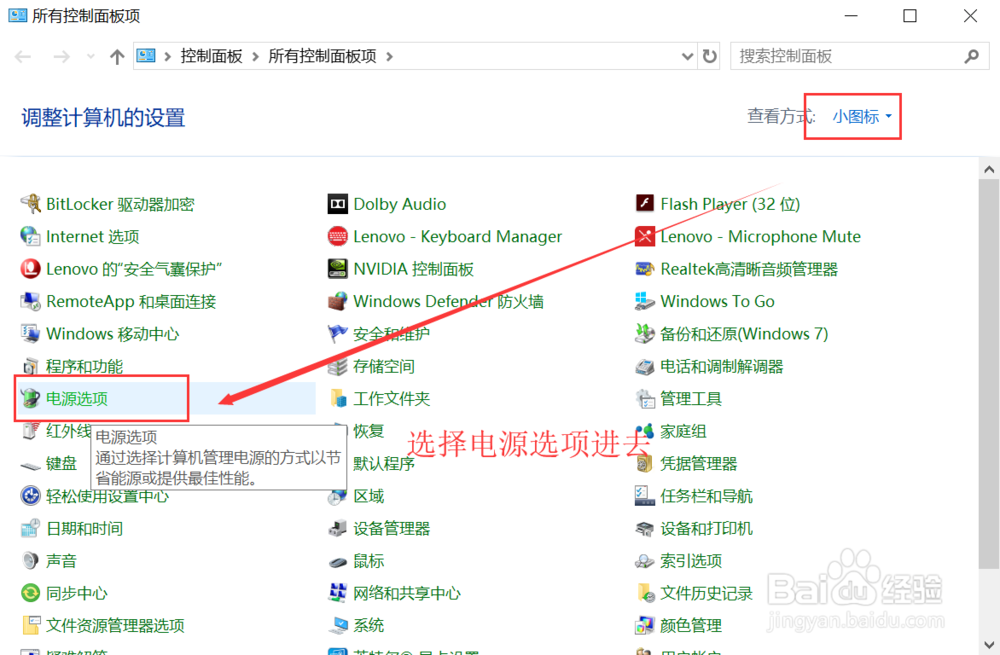Click the 程序和功能 icon
1000x655 pixels.
31,366
